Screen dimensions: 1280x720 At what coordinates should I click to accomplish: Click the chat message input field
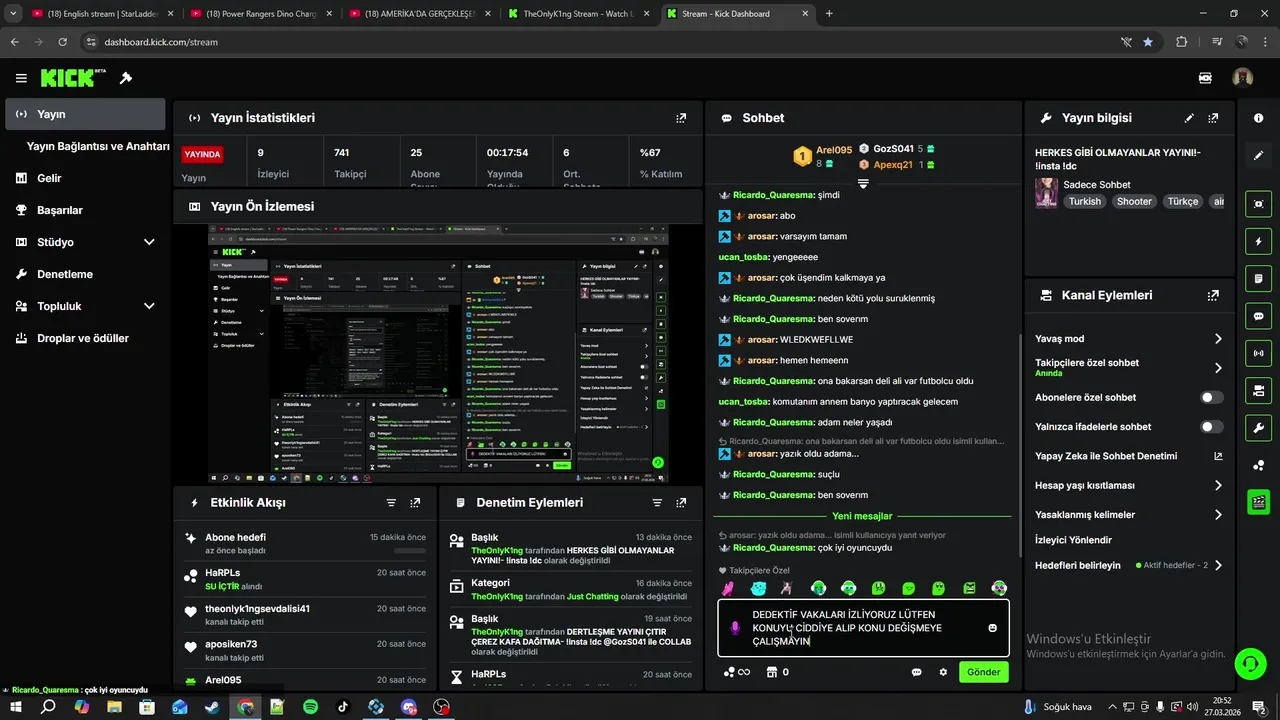coord(861,628)
